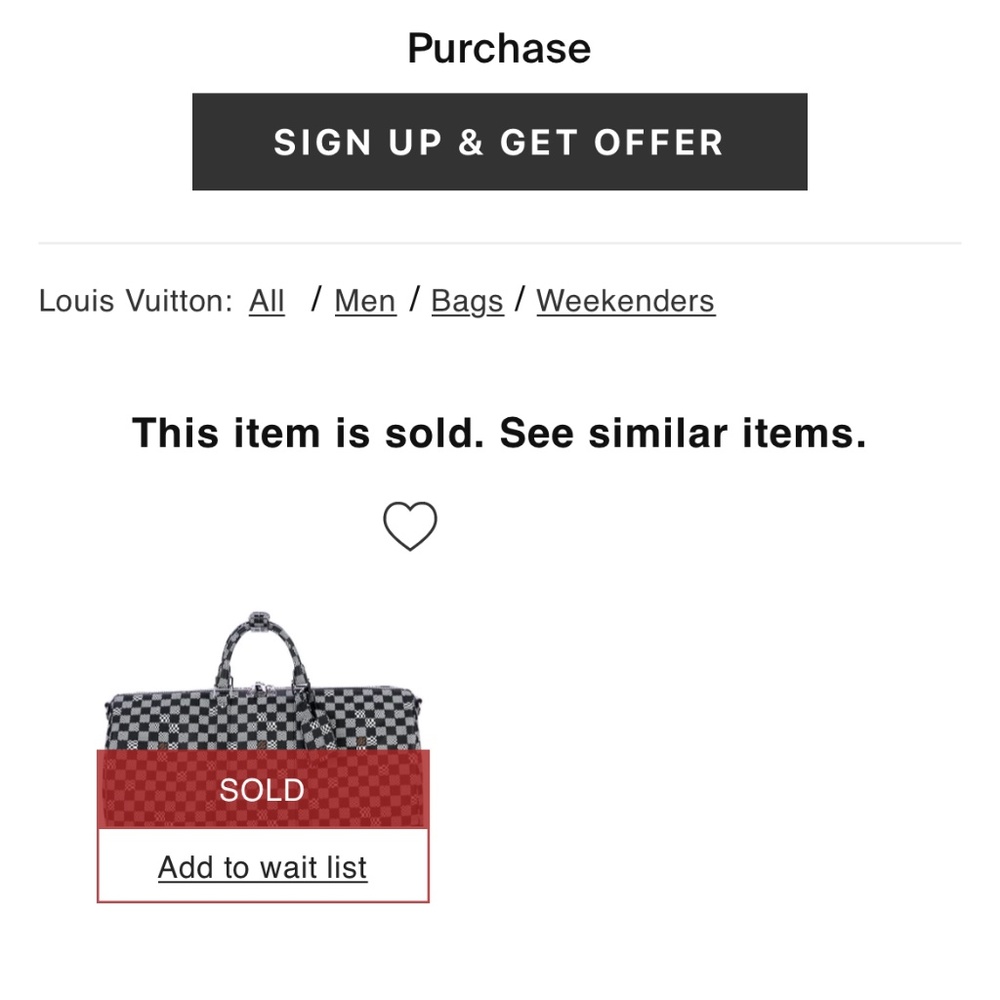Click the slash between Men and Bags

(414, 300)
